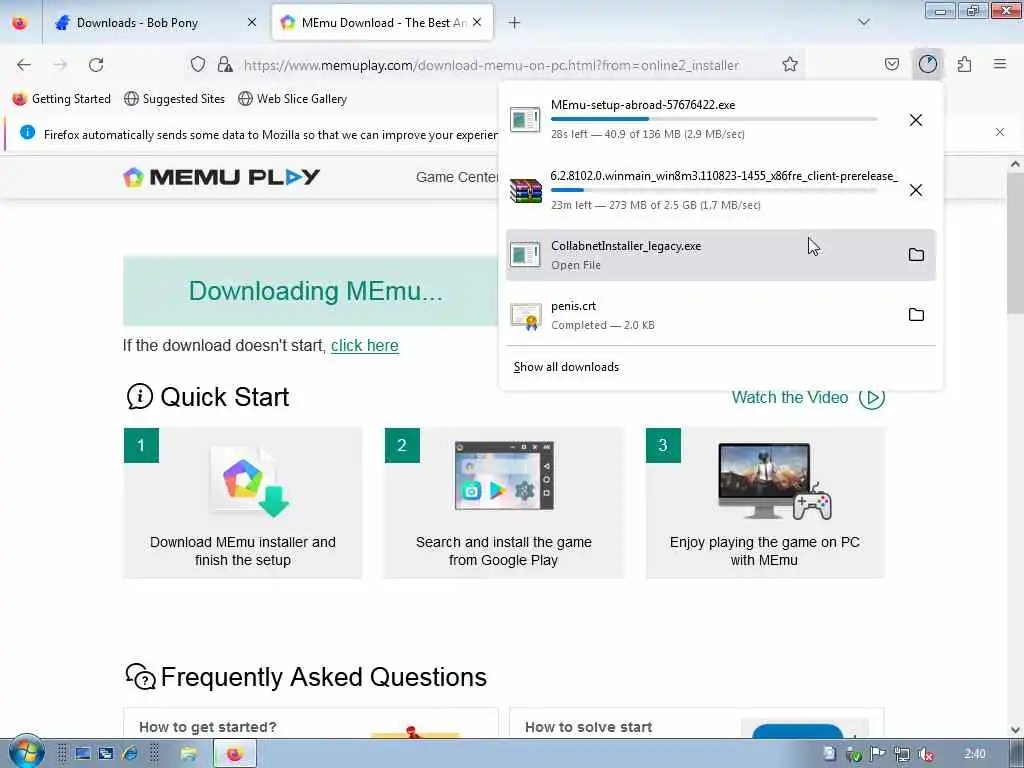Click the Firefox taskbar button
Viewport: 1024px width, 768px height.
click(235, 754)
